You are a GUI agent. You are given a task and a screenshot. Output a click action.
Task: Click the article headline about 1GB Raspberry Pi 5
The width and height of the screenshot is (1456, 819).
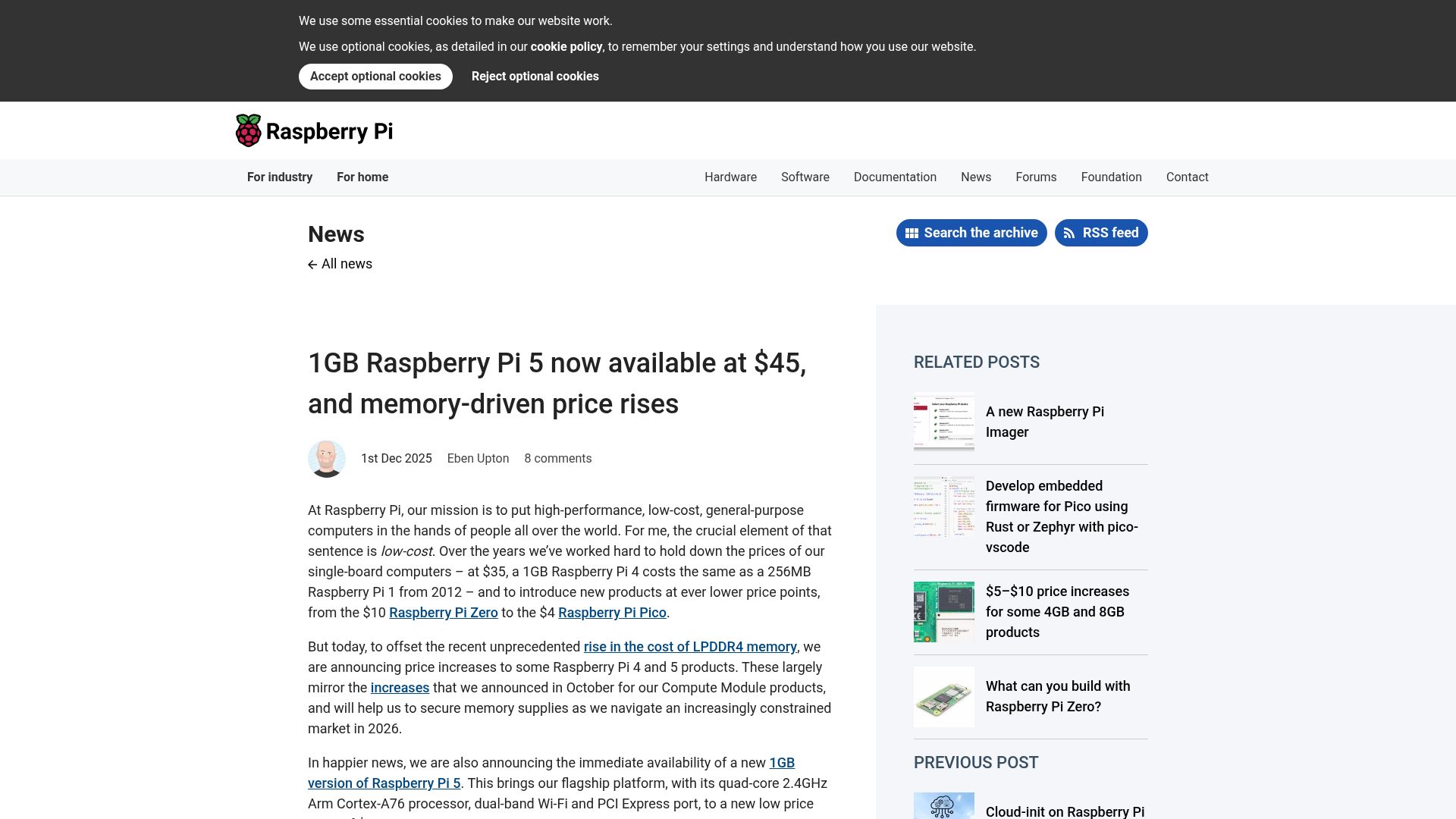(557, 384)
